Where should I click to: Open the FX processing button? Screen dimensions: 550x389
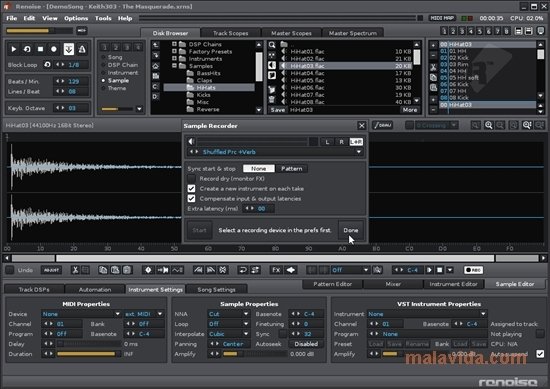[276, 270]
